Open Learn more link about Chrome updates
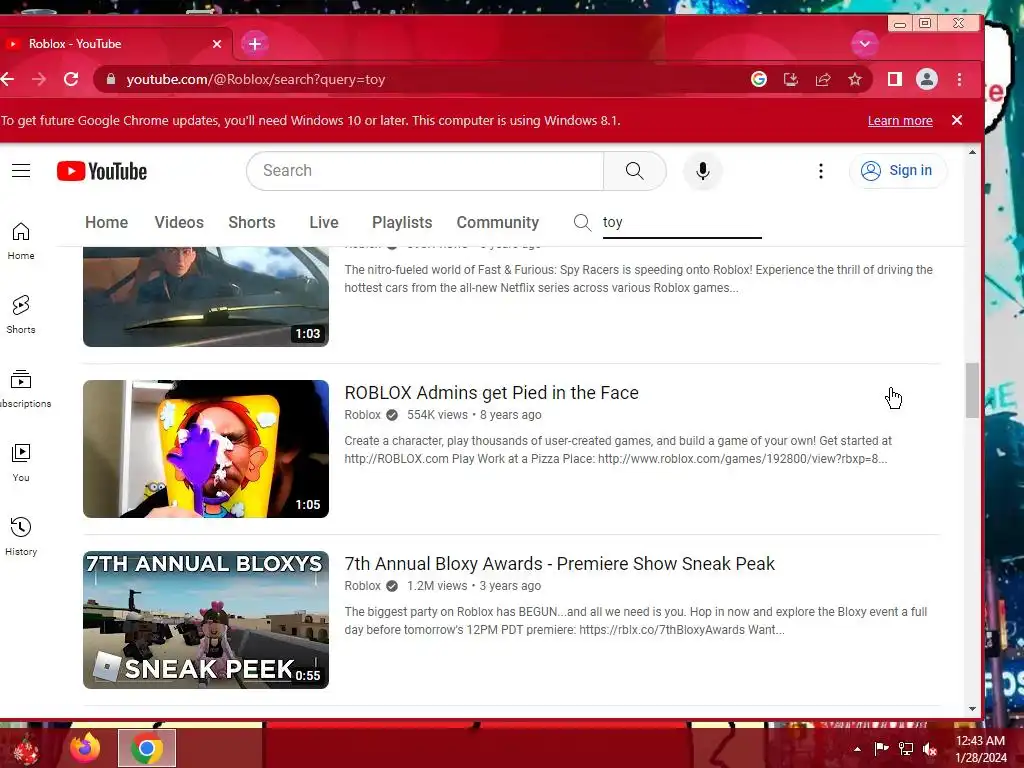The width and height of the screenshot is (1024, 768). pos(900,121)
